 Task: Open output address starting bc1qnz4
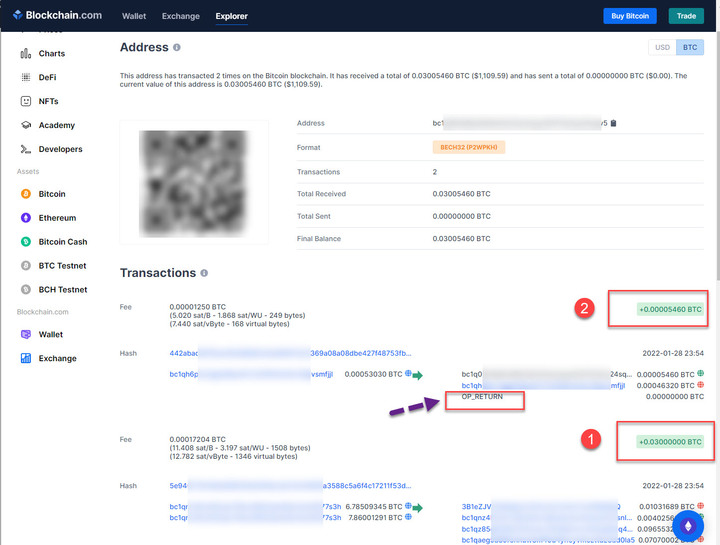click(547, 517)
